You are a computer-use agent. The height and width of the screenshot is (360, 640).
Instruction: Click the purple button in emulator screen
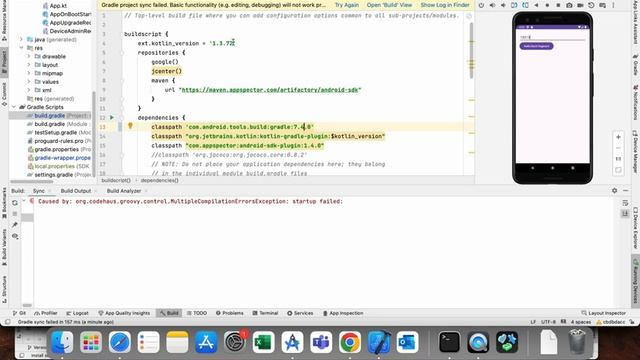(536, 46)
